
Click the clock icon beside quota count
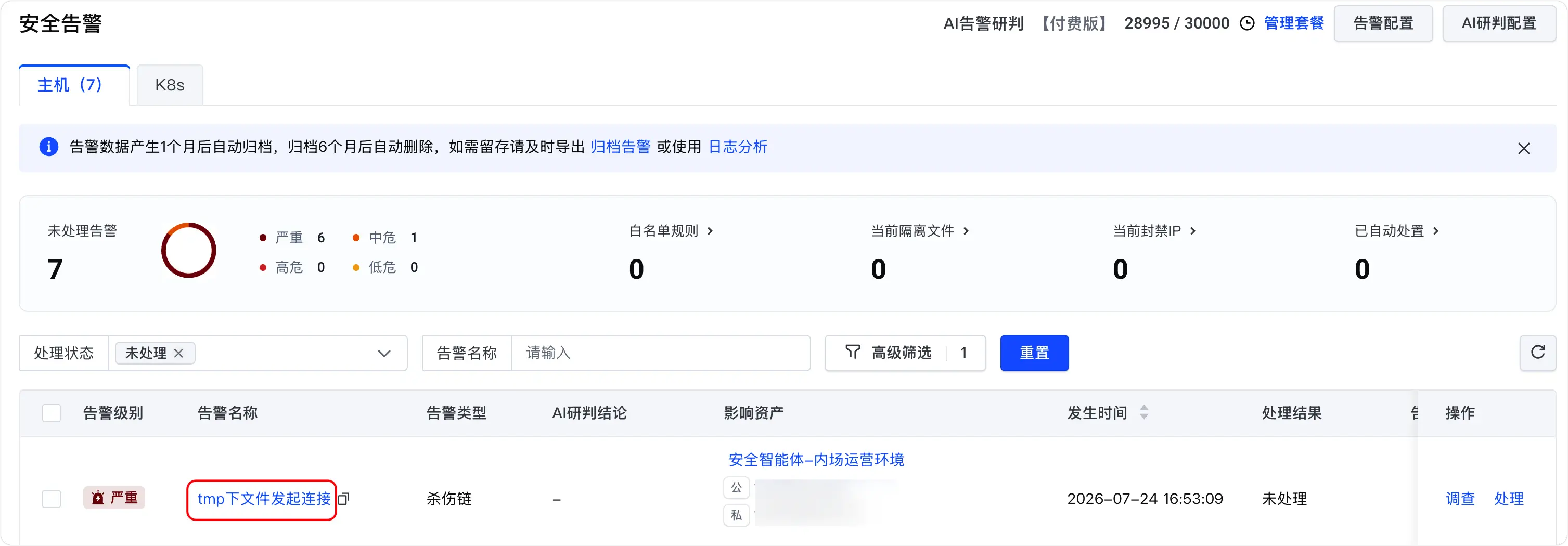point(1247,23)
